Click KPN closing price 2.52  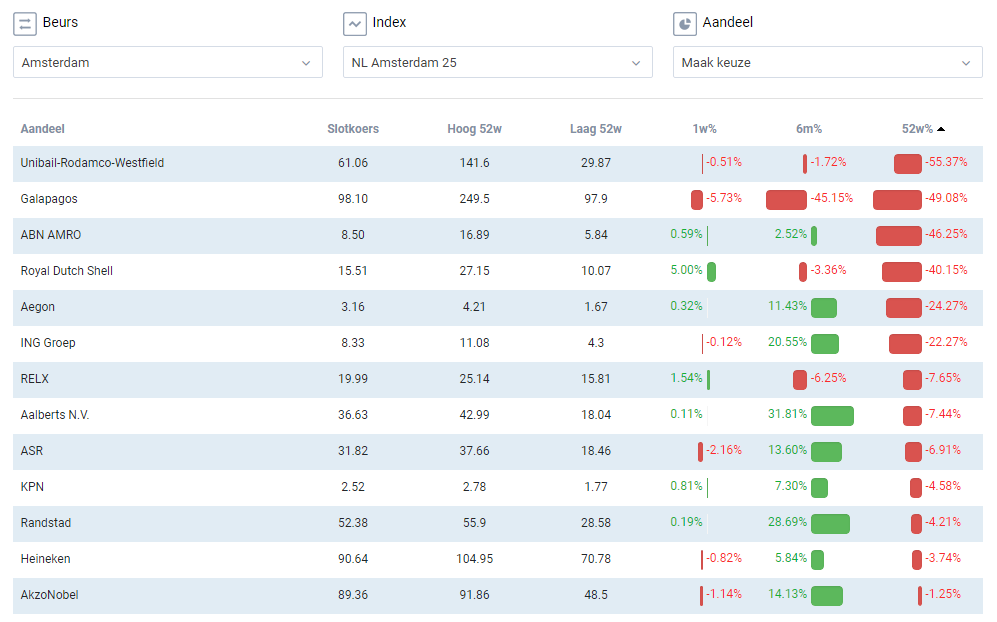[x=353, y=487]
